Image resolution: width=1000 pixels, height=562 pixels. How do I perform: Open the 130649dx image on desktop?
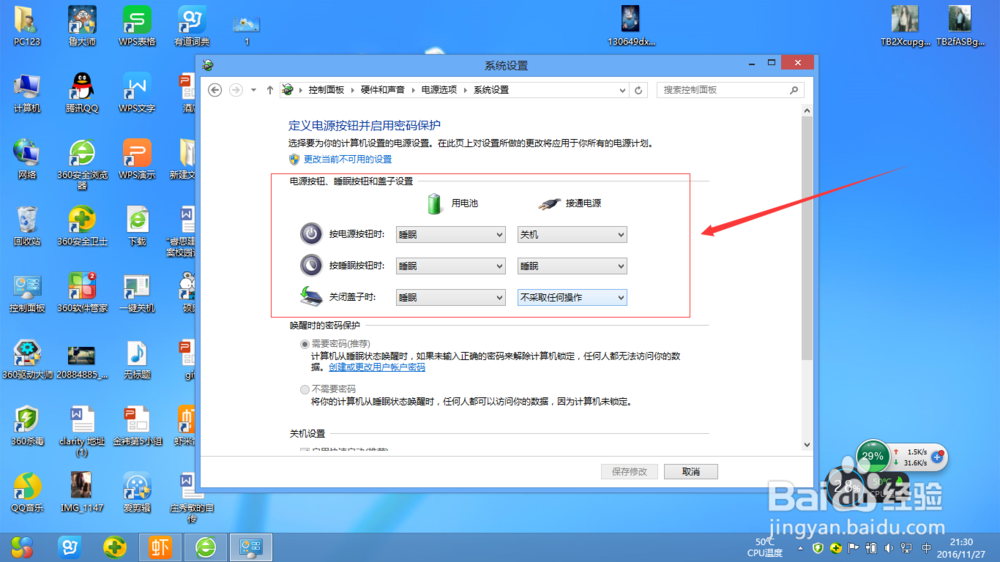tap(631, 26)
